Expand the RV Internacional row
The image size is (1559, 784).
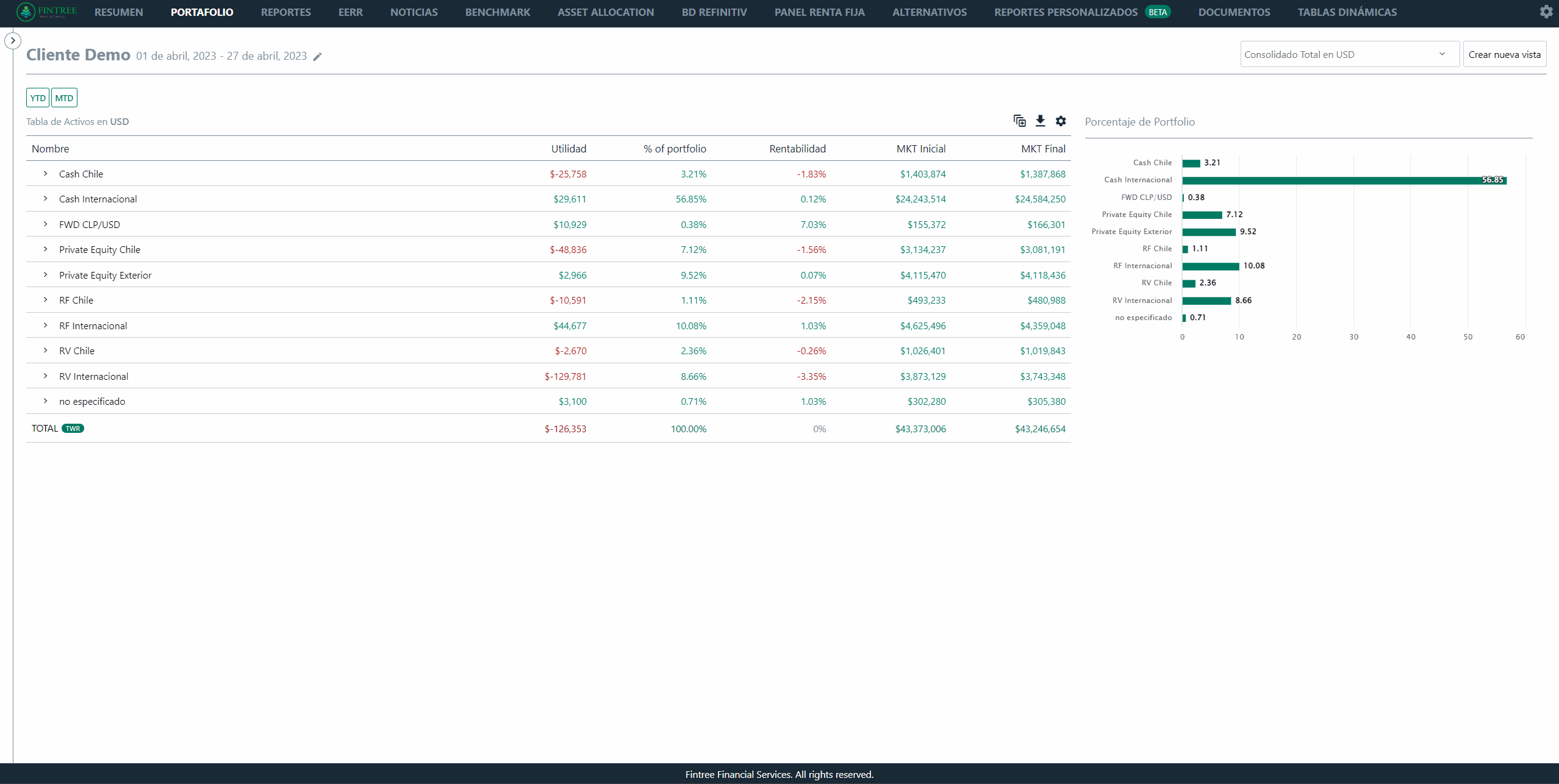point(45,376)
